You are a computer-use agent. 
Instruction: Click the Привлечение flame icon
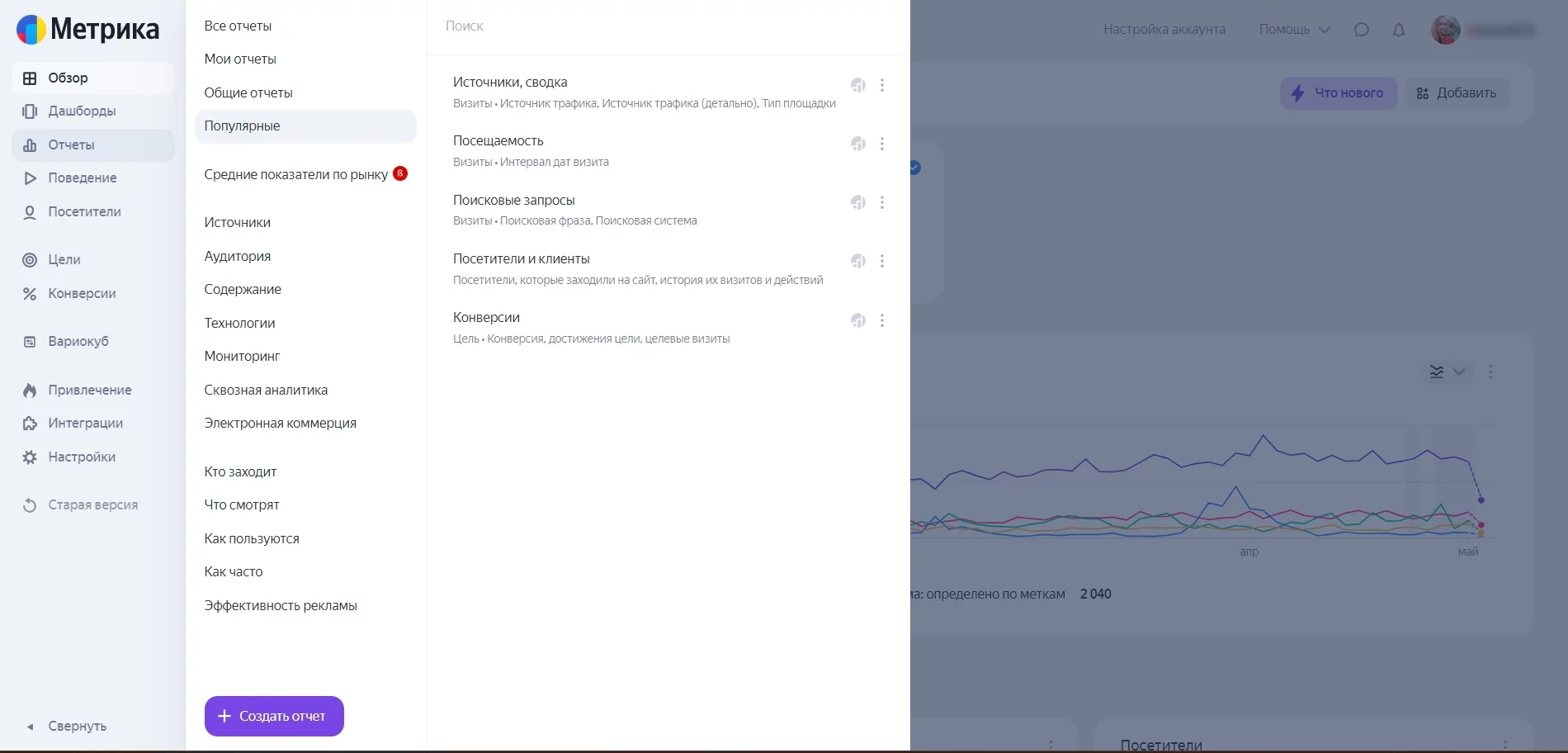point(30,391)
